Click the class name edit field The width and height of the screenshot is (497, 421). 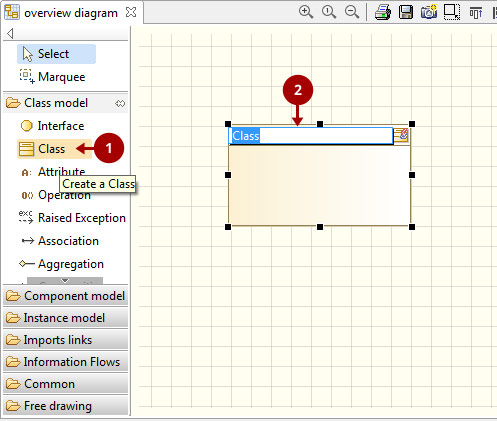pyautogui.click(x=311, y=136)
